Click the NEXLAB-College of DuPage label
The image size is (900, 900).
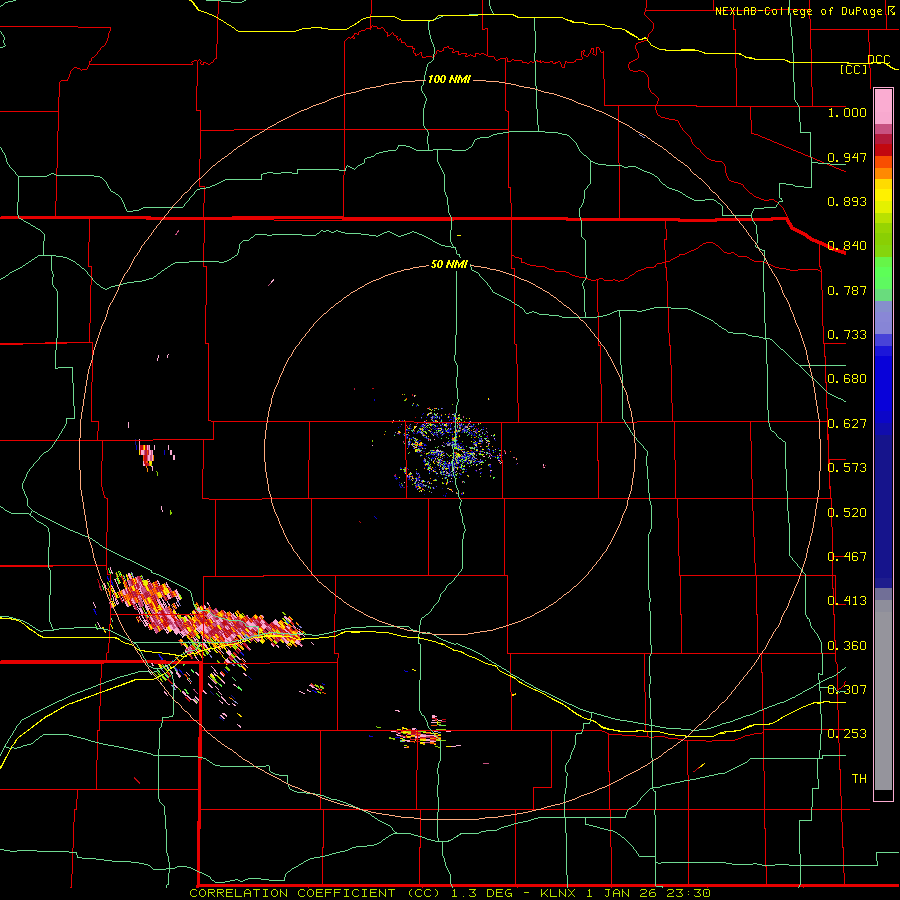coord(799,11)
